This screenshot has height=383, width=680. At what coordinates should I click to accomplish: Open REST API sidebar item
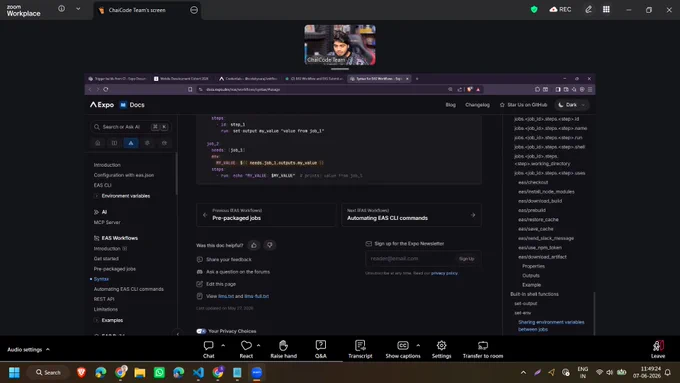tap(104, 299)
